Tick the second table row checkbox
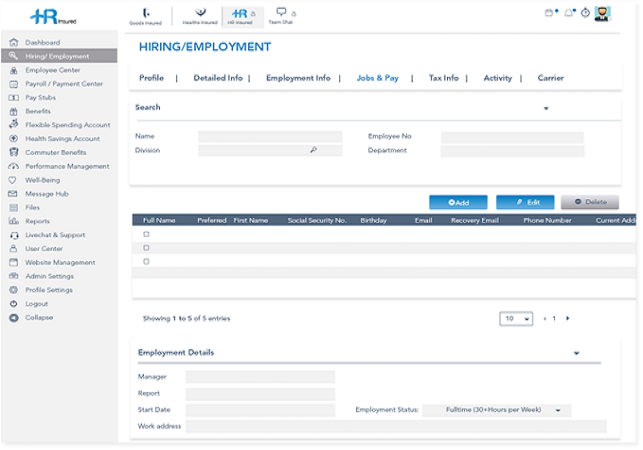 (146, 248)
